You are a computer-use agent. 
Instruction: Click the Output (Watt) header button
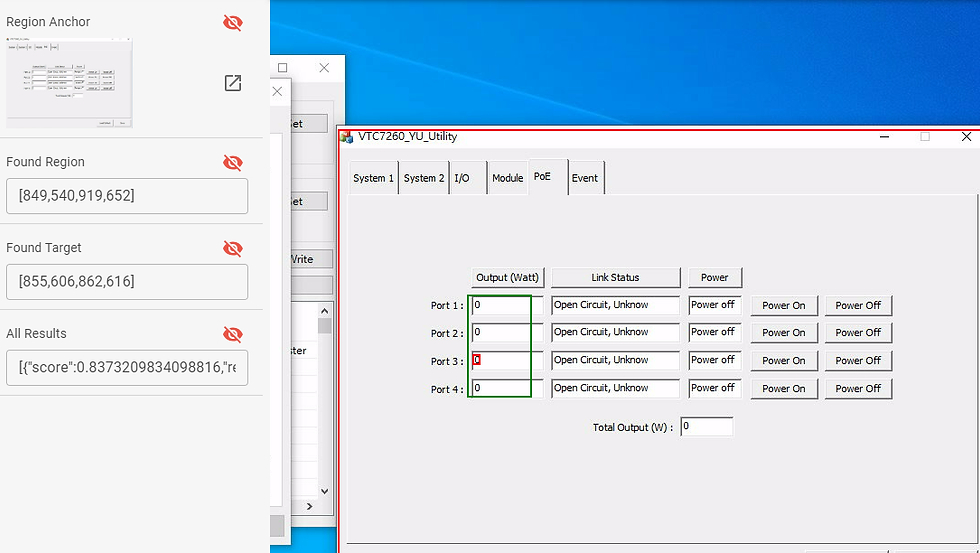tap(508, 277)
